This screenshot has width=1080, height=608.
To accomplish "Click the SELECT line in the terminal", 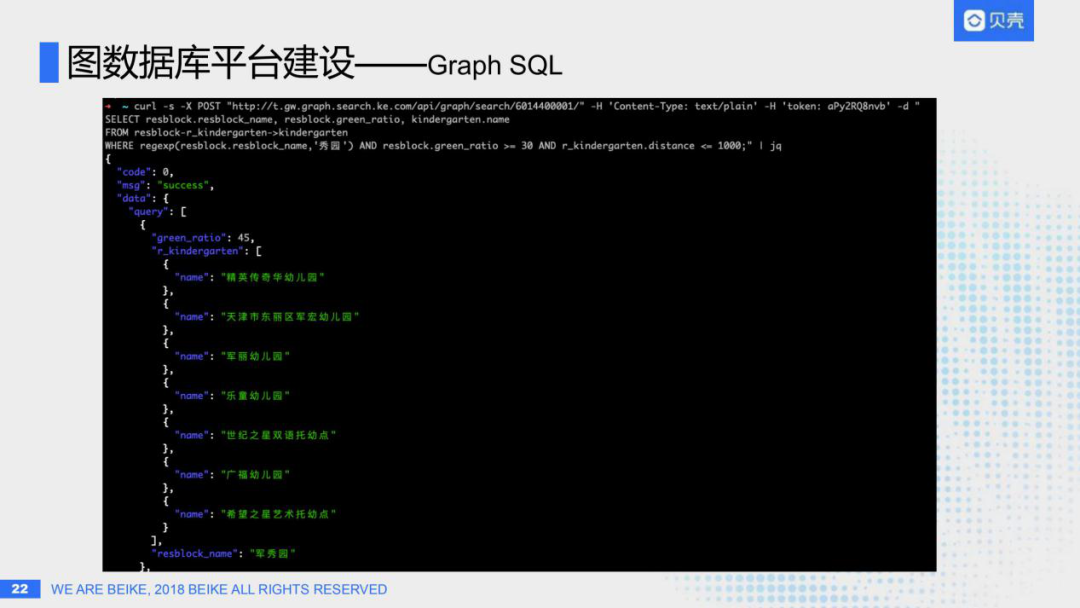I will point(307,119).
